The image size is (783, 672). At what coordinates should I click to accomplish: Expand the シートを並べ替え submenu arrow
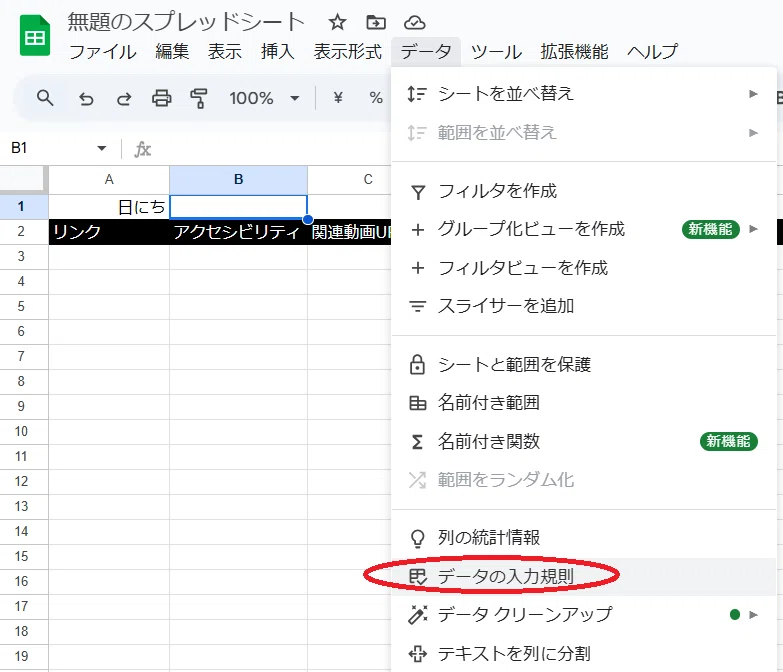coord(753,94)
